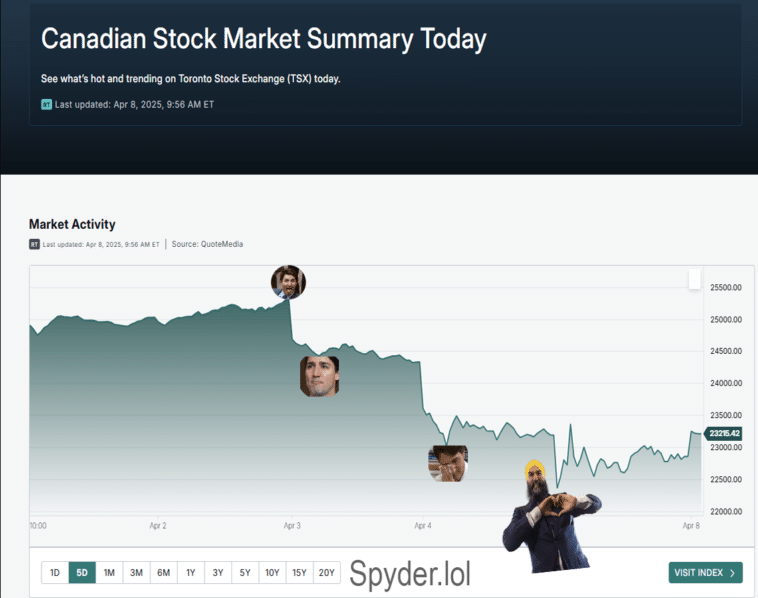Click the 23215.42 current price tag

pos(723,433)
